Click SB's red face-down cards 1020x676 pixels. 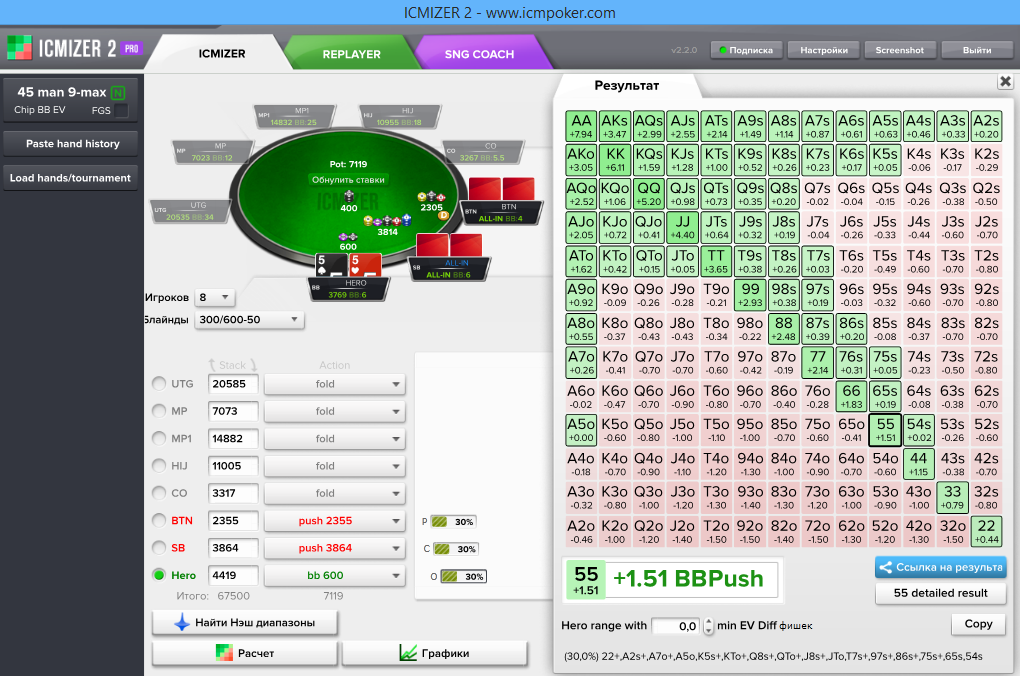coord(449,245)
